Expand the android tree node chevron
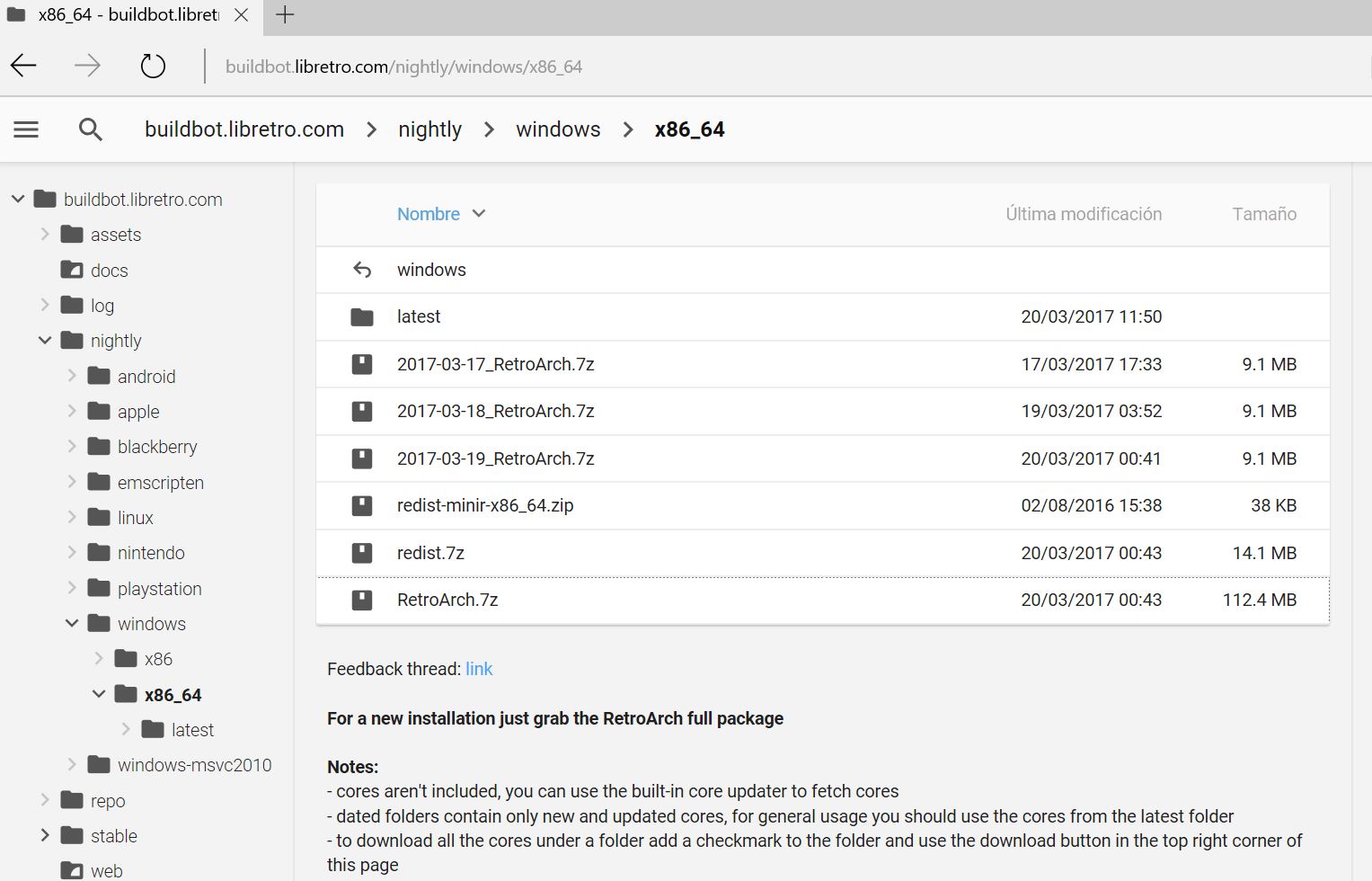1372x881 pixels. [72, 376]
